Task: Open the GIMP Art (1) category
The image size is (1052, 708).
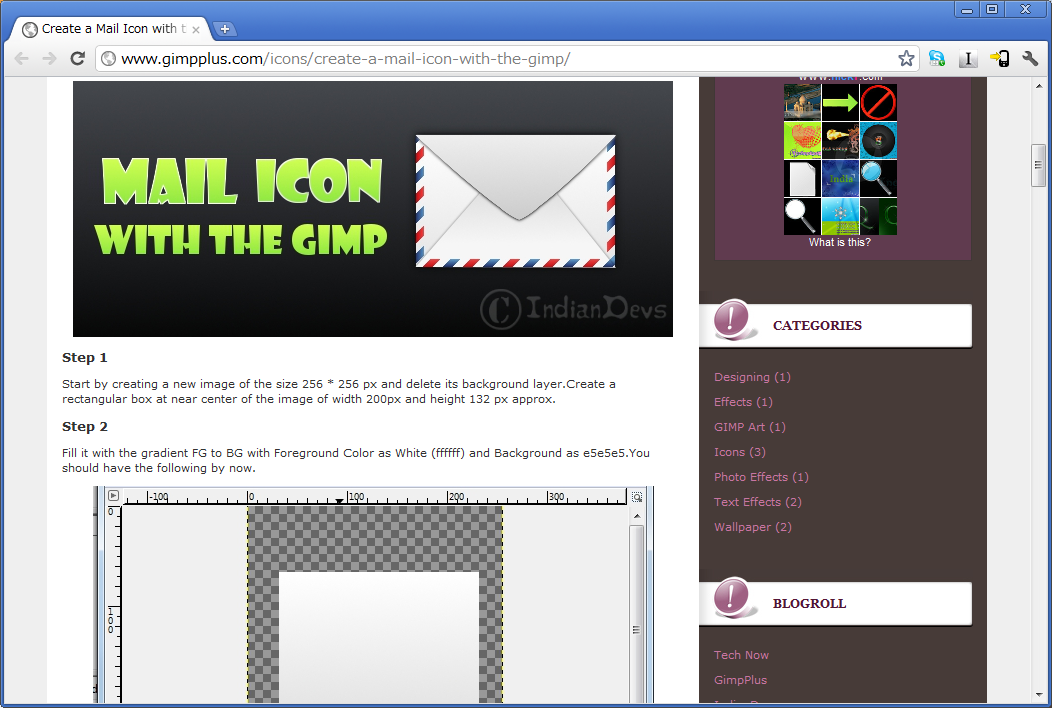Action: [x=749, y=427]
